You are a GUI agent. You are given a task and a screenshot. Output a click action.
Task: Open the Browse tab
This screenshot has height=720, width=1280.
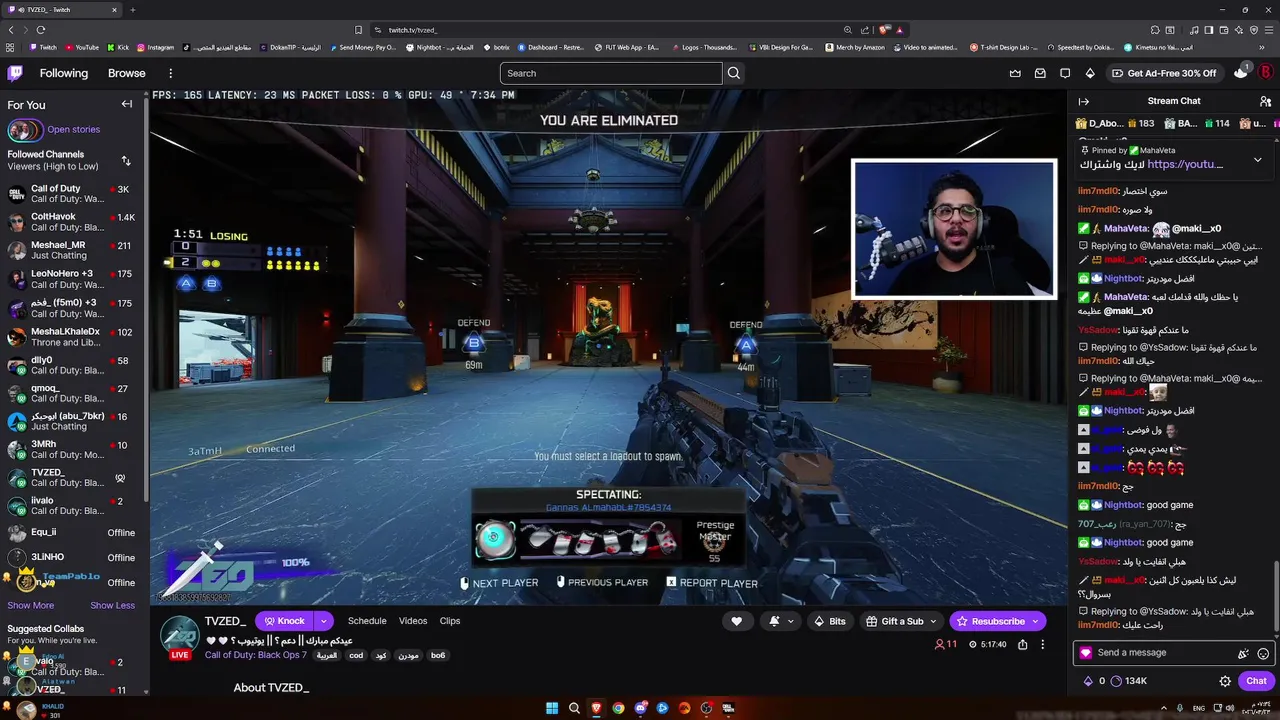point(127,73)
